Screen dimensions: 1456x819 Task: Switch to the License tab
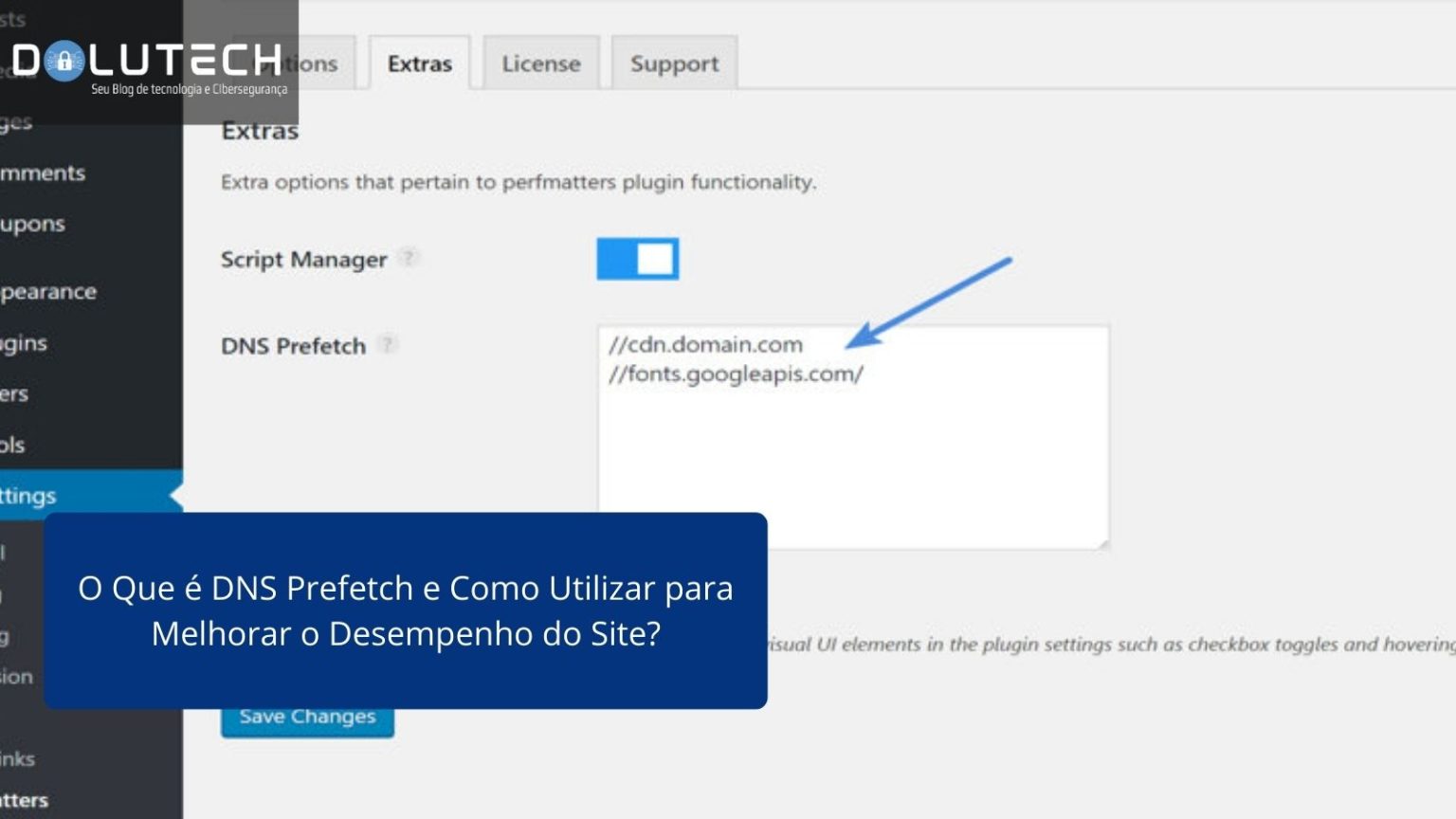pos(539,63)
